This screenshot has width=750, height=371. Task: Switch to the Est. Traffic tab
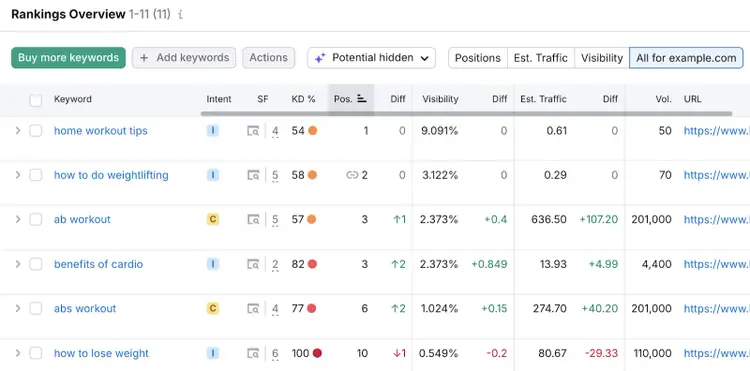click(540, 58)
